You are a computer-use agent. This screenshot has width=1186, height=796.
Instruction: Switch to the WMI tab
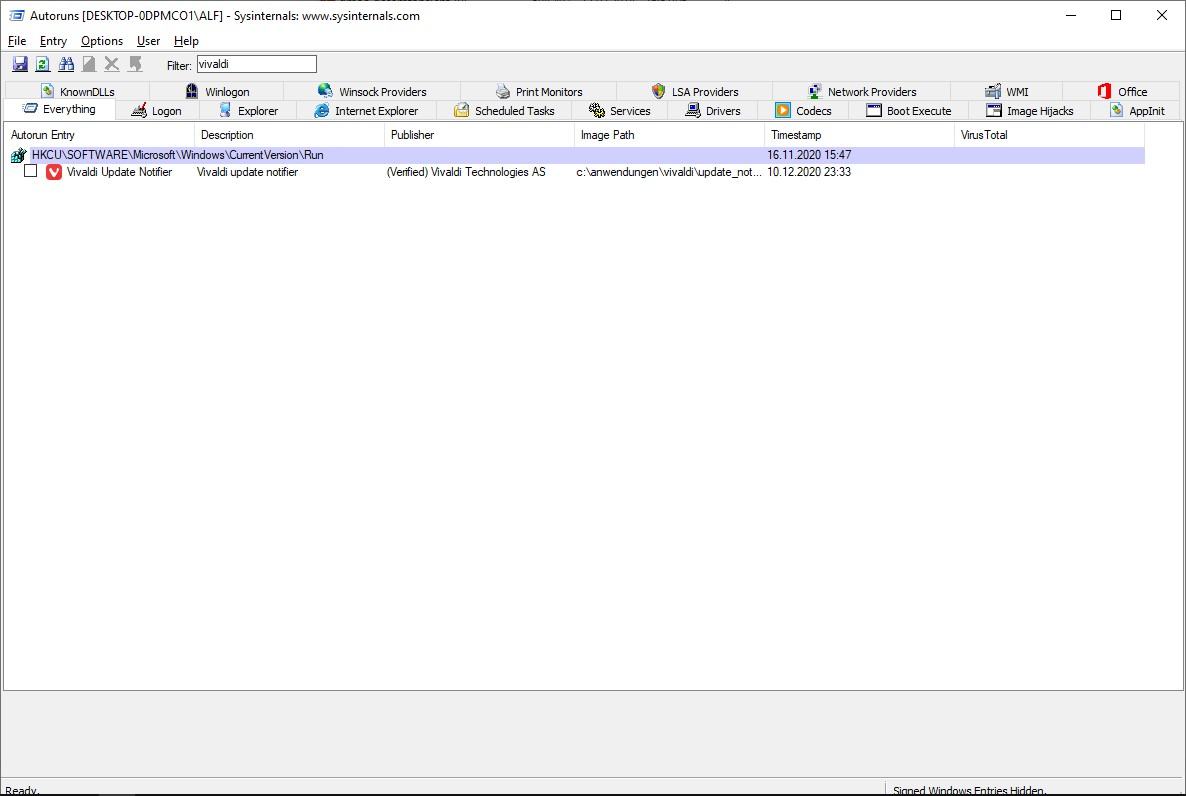[1007, 92]
